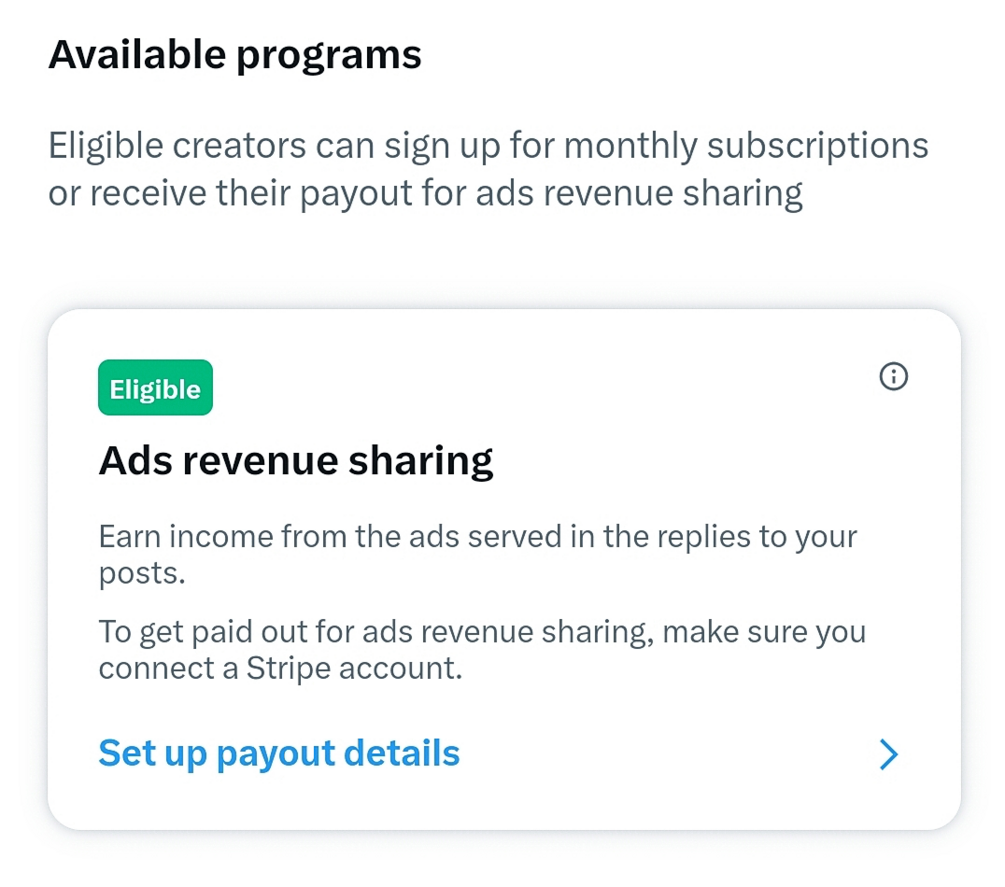1005x887 pixels.
Task: Select the Ads revenue sharing card title
Action: [296, 461]
